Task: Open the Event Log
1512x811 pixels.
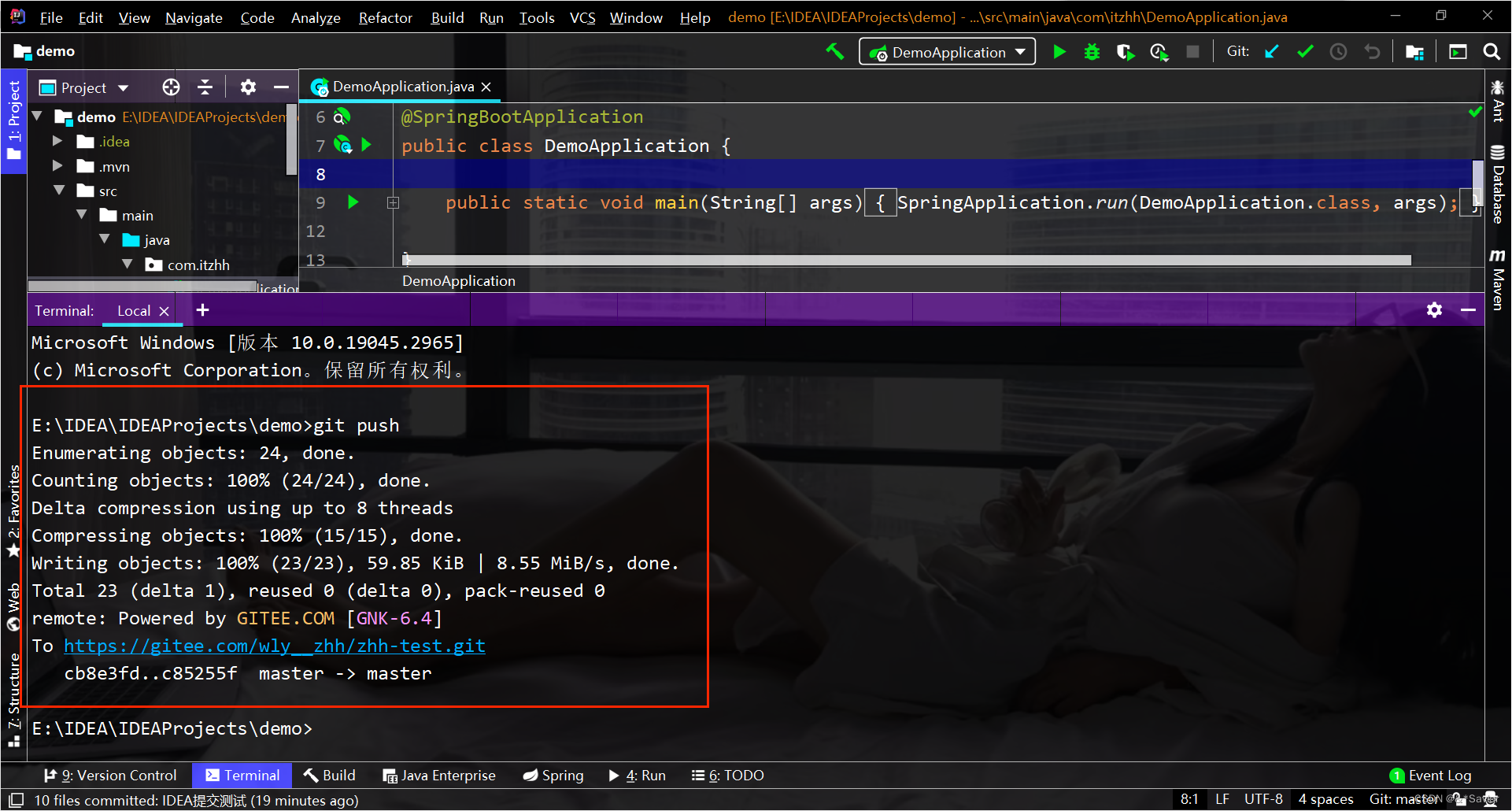Action: coord(1431,776)
